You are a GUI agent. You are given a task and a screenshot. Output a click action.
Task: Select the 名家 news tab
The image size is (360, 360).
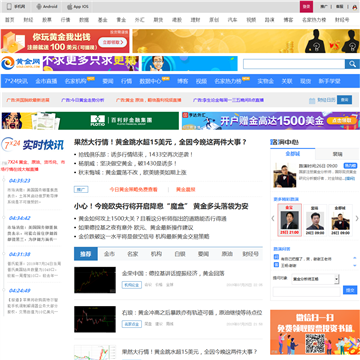click(x=132, y=254)
